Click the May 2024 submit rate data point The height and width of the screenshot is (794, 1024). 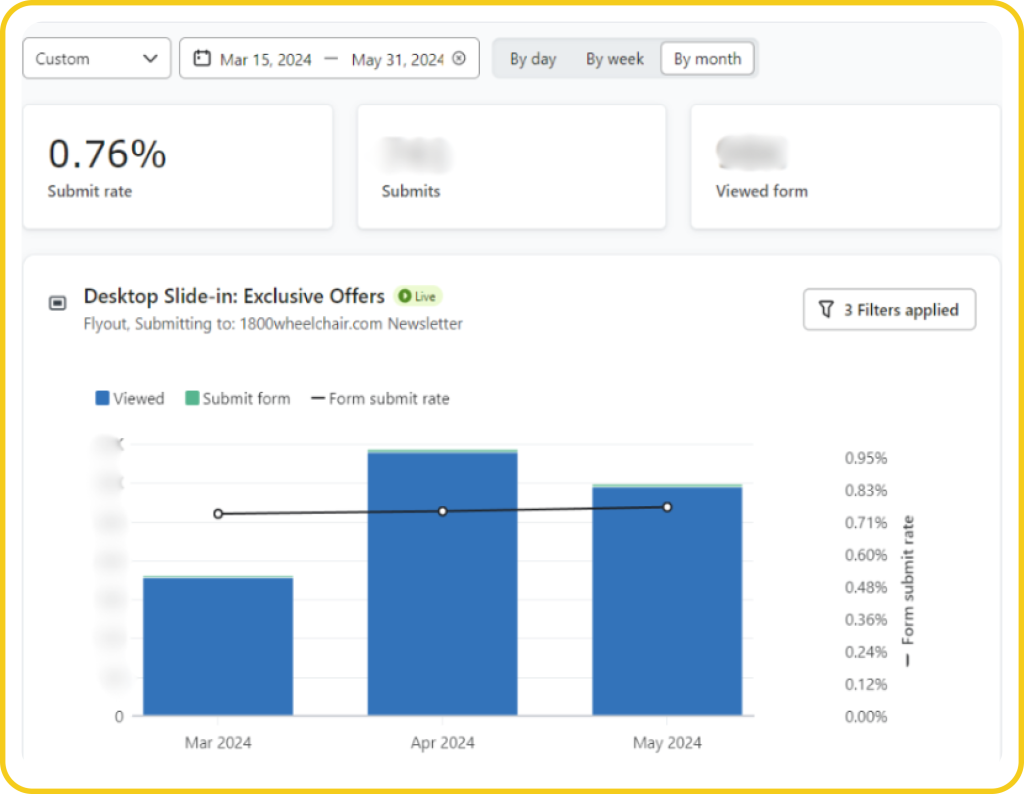point(667,507)
